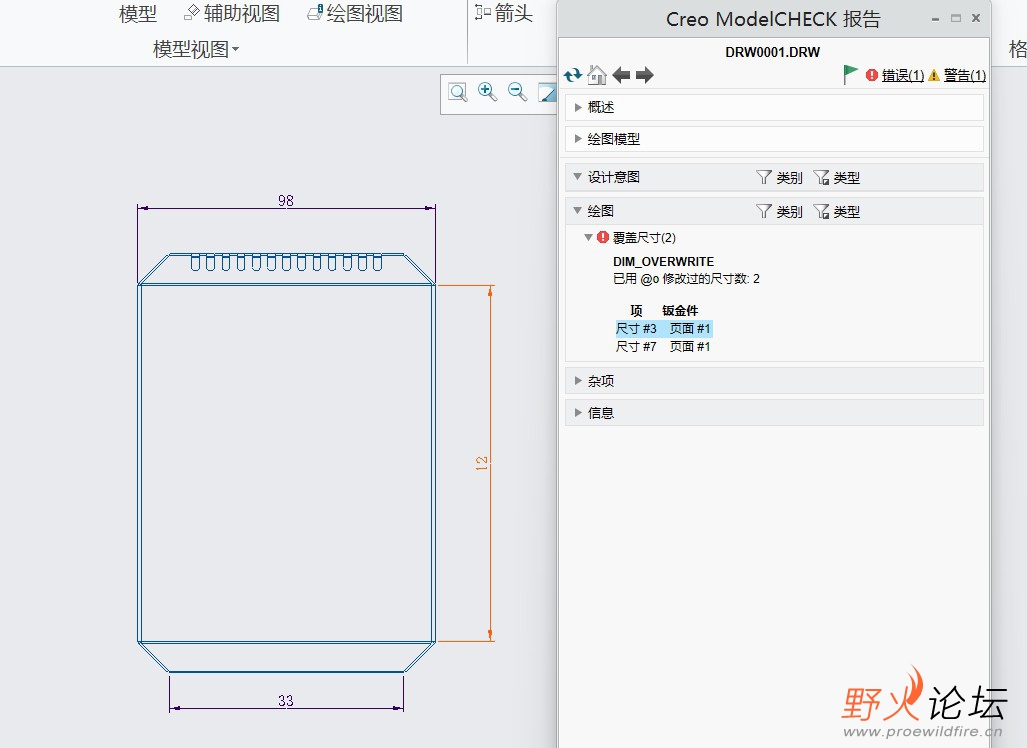Select the zoom out magnifier tool

click(x=516, y=91)
